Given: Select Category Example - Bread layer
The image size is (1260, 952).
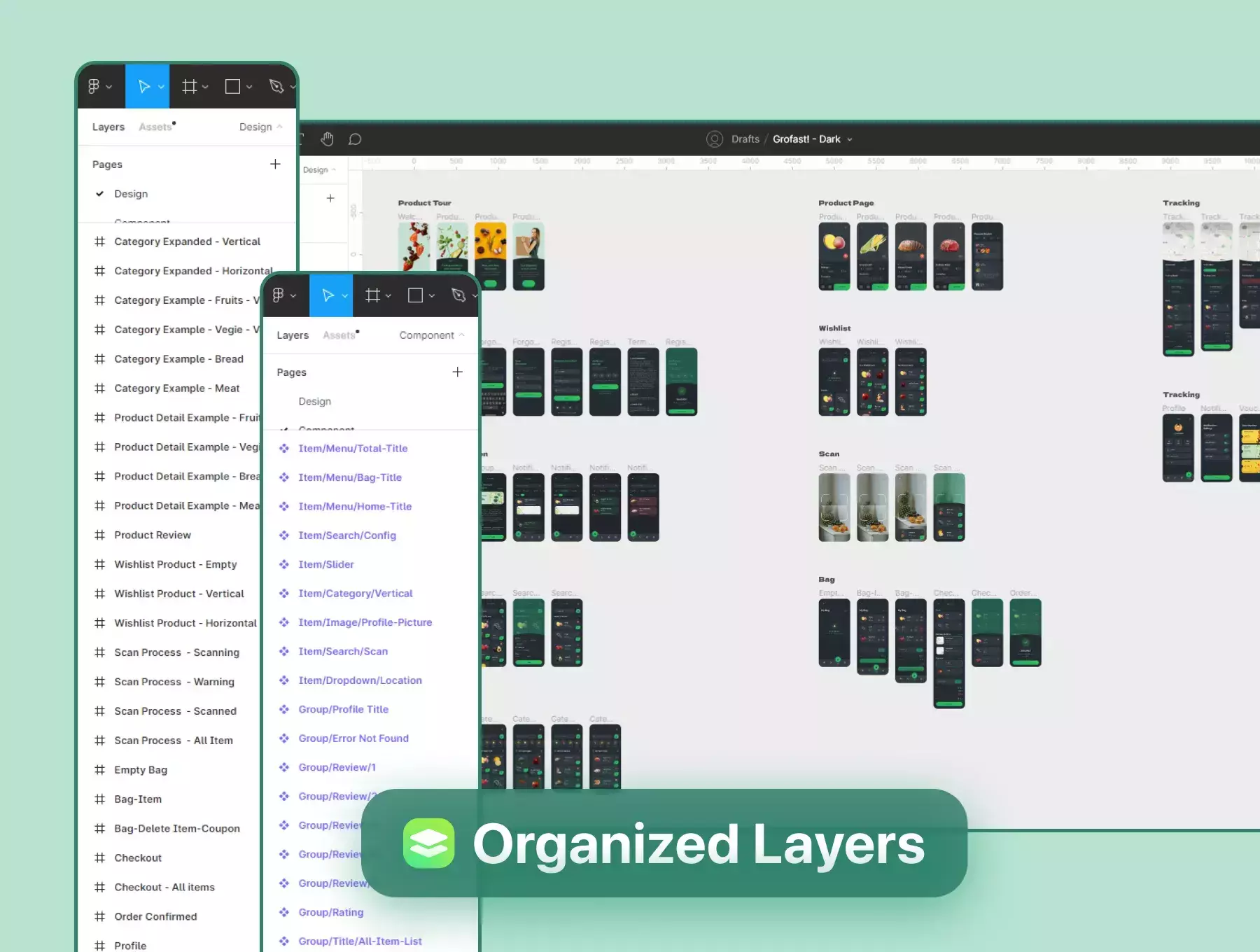Looking at the screenshot, I should click(178, 358).
